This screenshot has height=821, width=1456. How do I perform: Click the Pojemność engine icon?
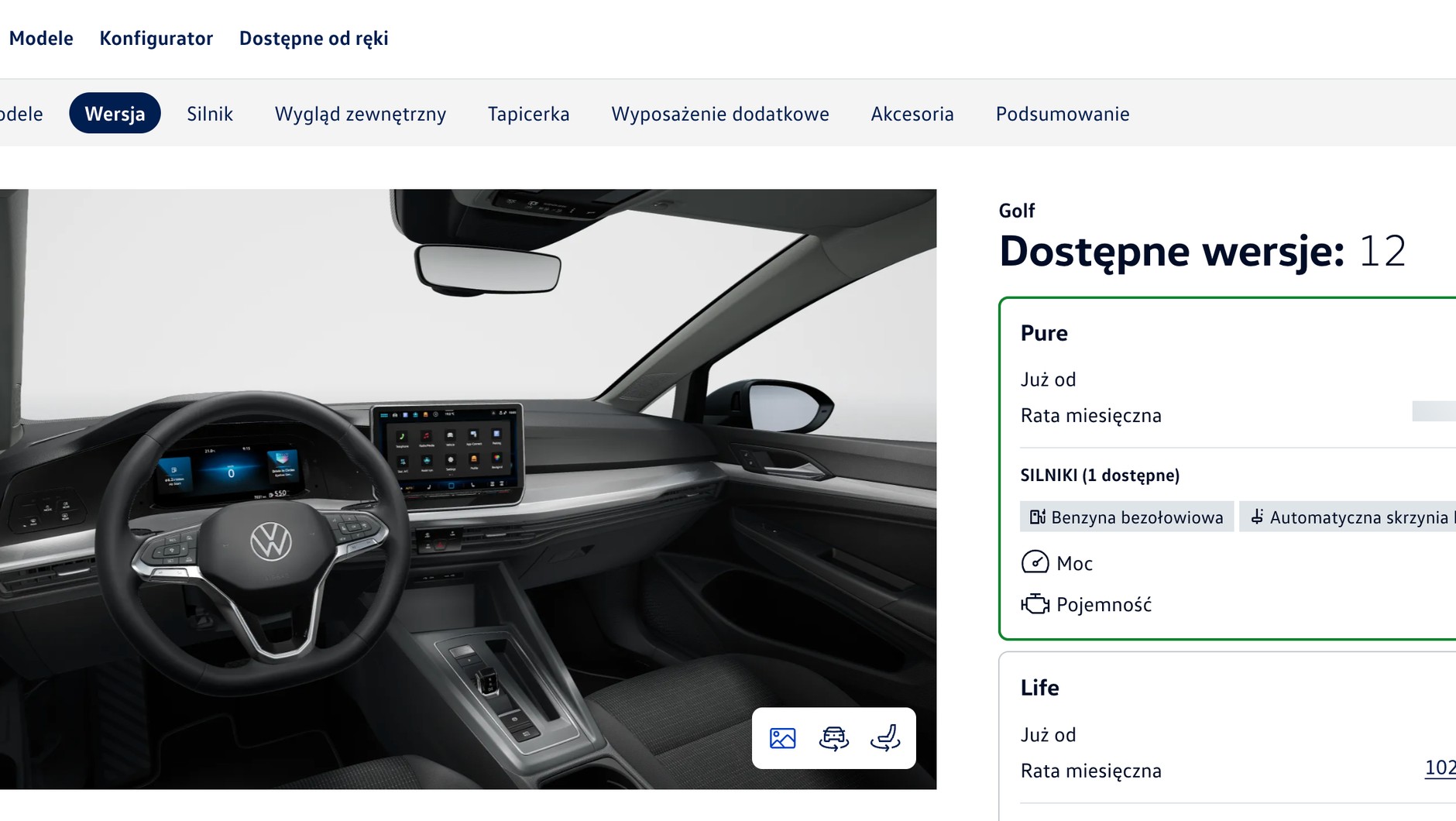point(1035,604)
